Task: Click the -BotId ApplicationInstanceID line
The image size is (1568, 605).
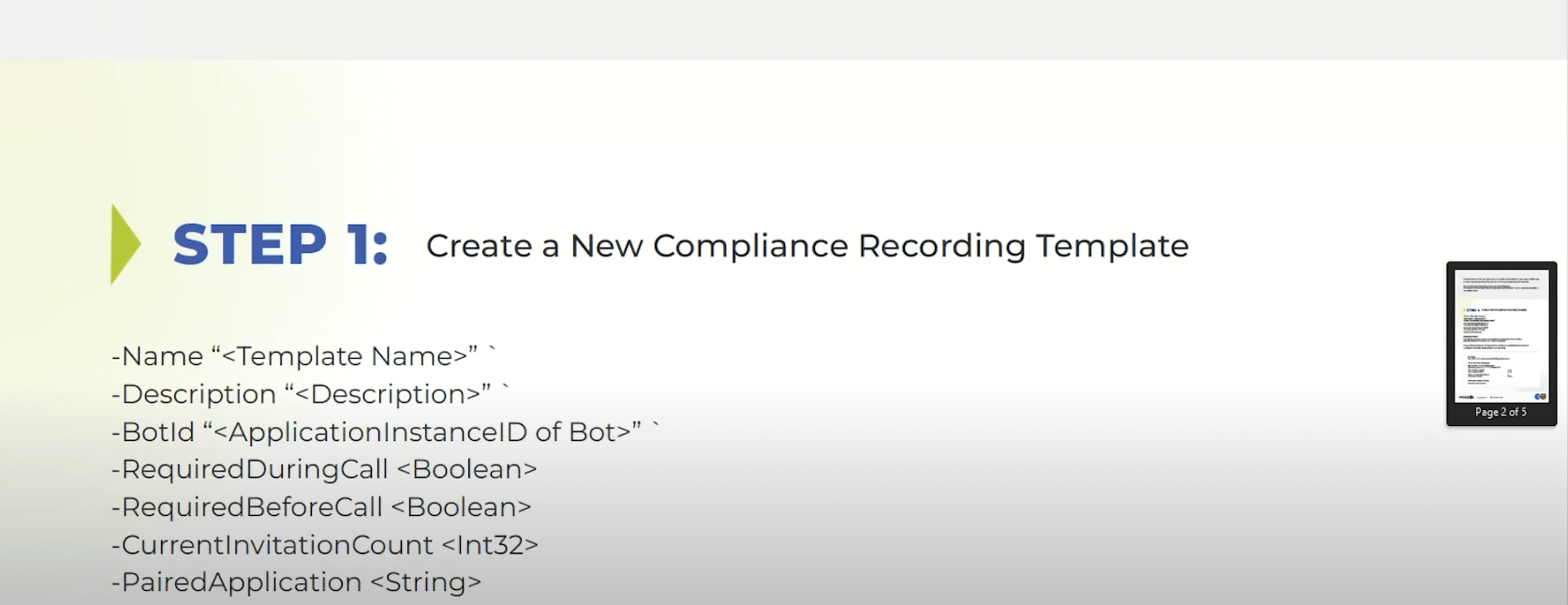Action: coord(384,432)
